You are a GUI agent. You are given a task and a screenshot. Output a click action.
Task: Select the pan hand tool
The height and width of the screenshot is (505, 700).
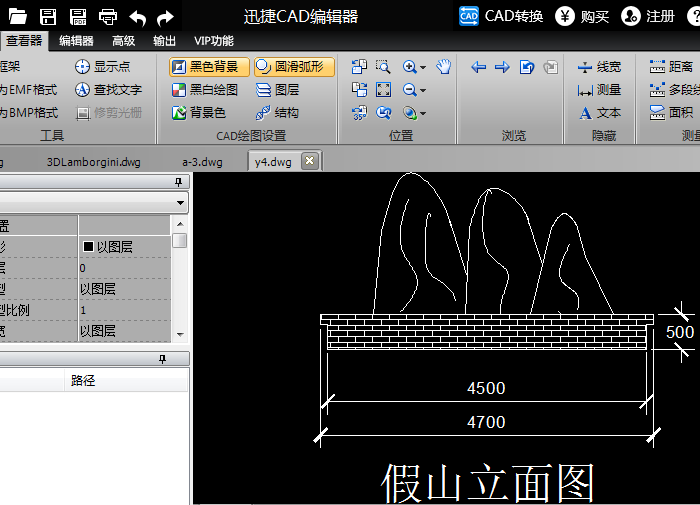[x=443, y=67]
